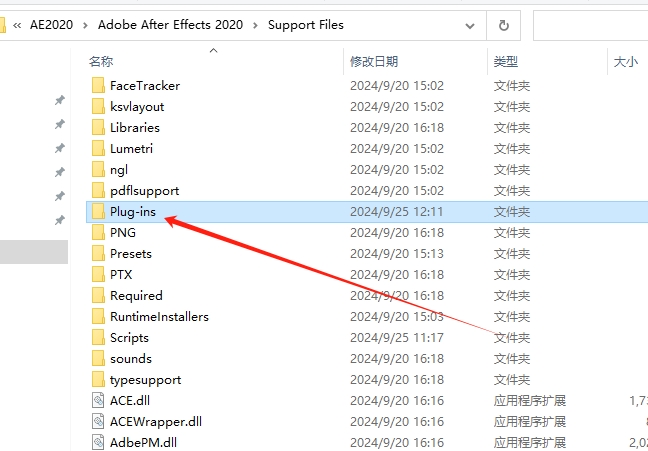The height and width of the screenshot is (451, 648).
Task: Click the AdbePM.dll file icon
Action: 98,443
